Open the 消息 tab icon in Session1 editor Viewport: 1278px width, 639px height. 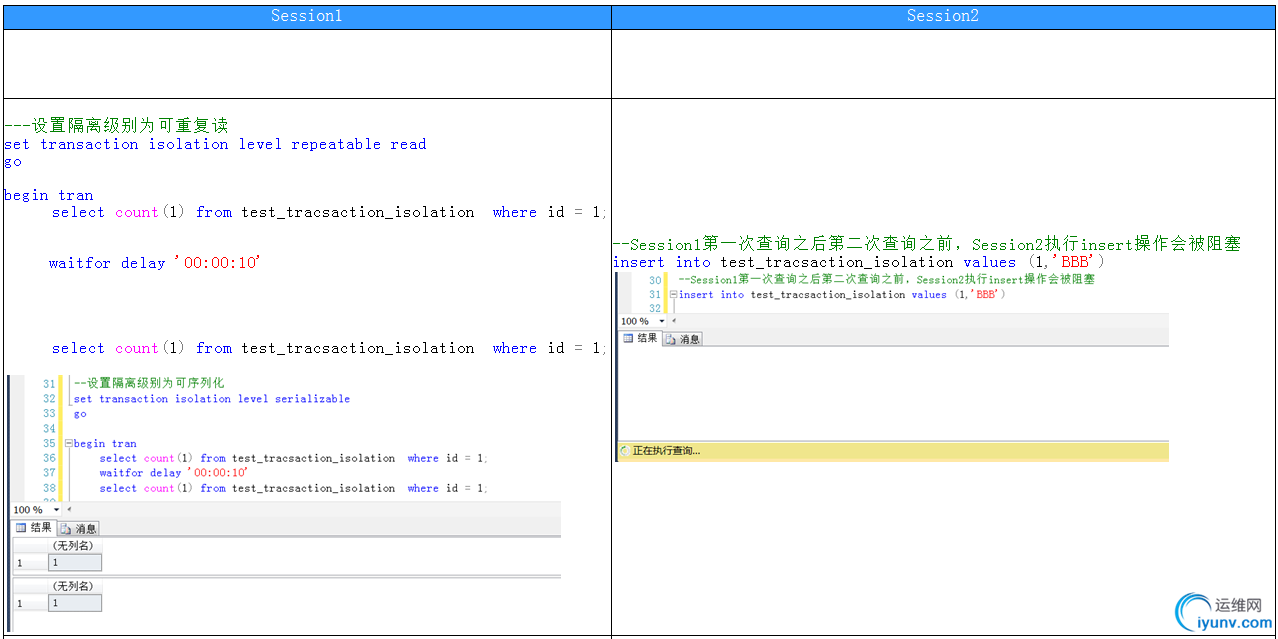click(68, 528)
